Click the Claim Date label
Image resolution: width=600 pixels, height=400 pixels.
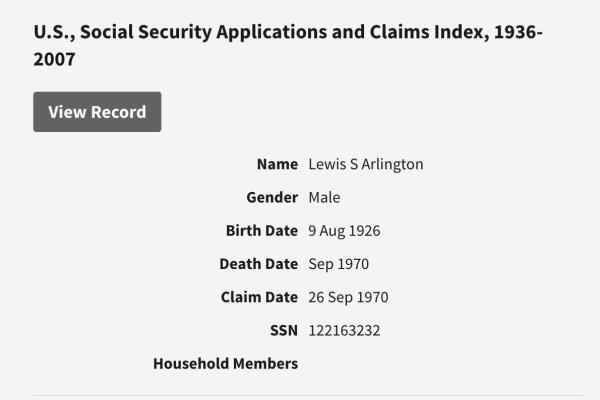(259, 297)
